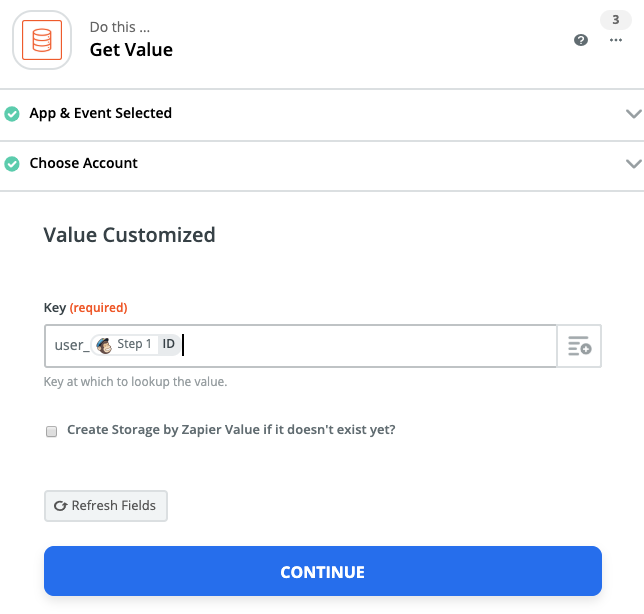Select the Choose Account section title

(x=83, y=164)
